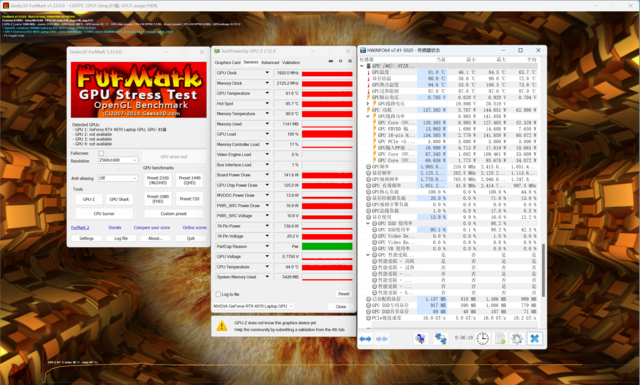640x385 pixels.
Task: Click lightning icon beside 137.392 W row
Action: [x=369, y=110]
